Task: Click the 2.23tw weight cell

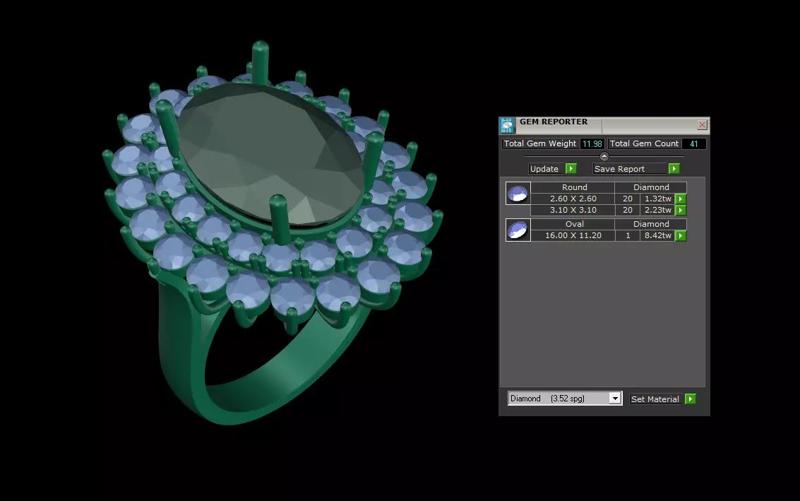Action: (658, 210)
